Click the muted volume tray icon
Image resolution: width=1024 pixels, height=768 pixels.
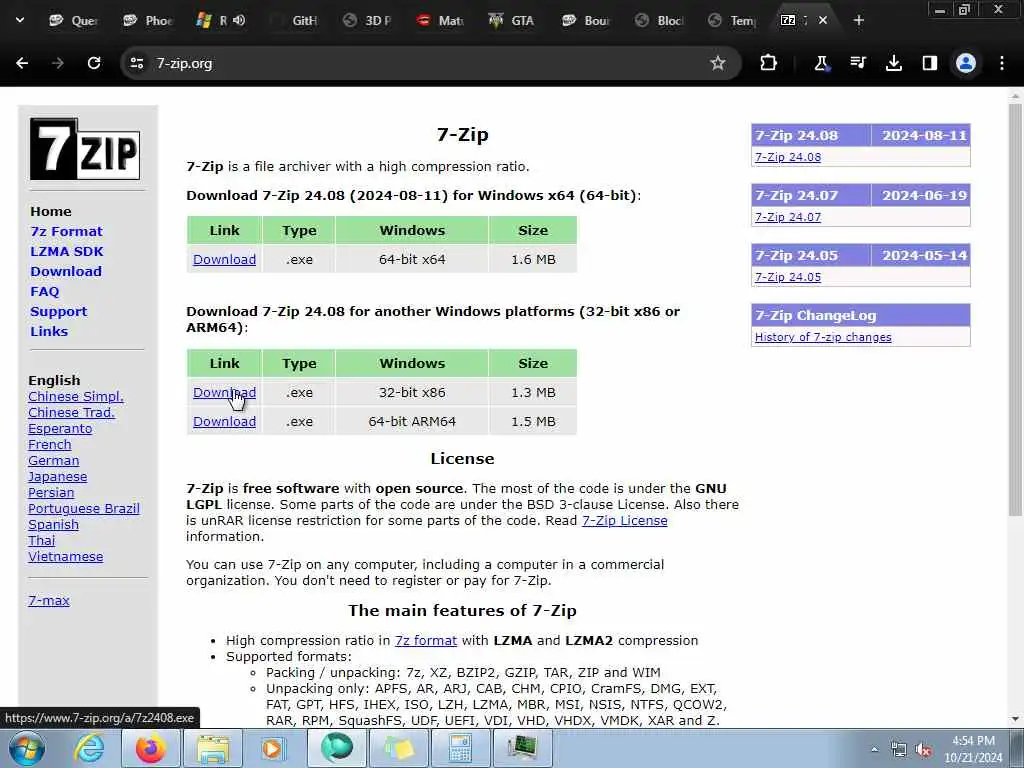tap(923, 750)
